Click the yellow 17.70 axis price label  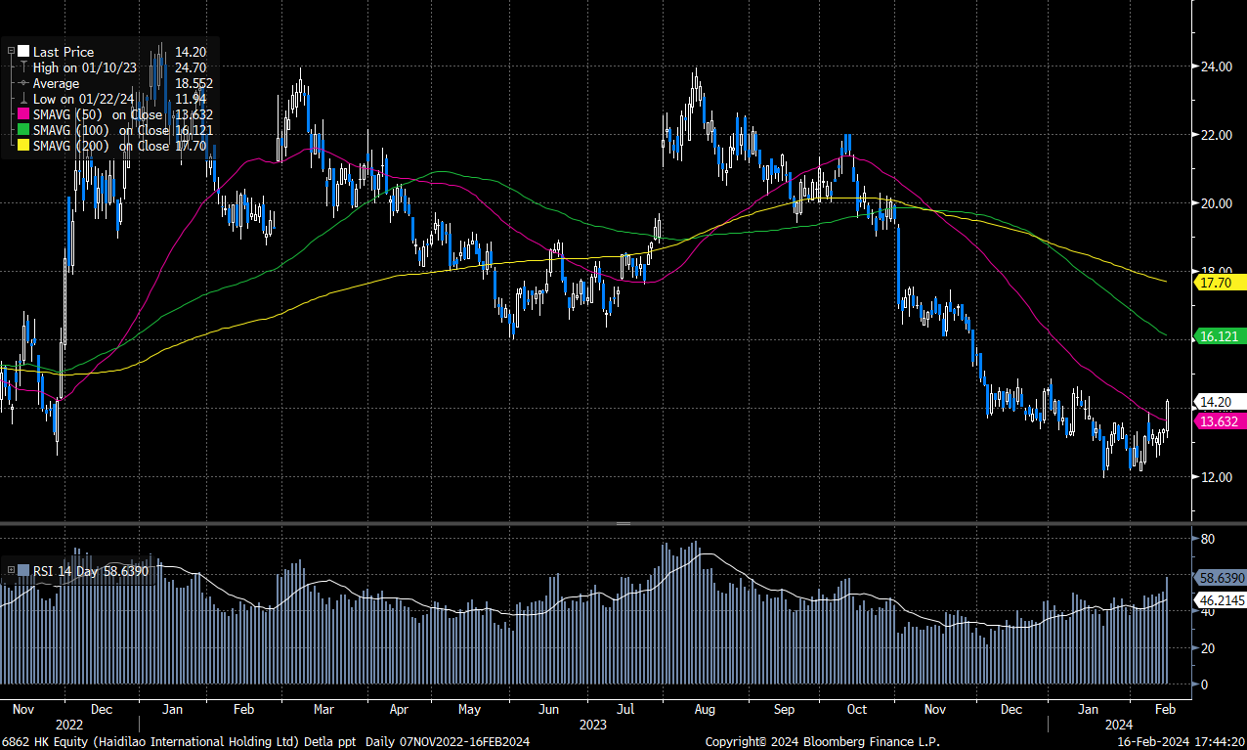[1215, 284]
